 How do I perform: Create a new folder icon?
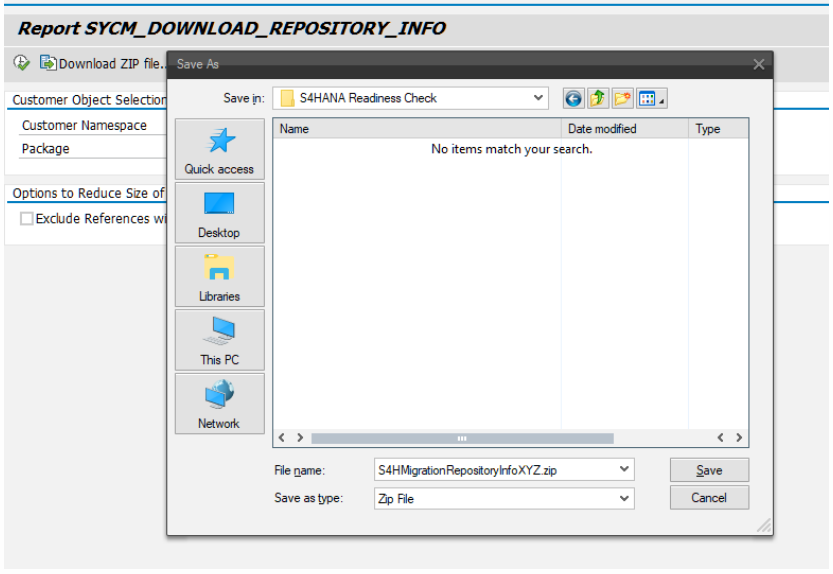pyautogui.click(x=622, y=99)
